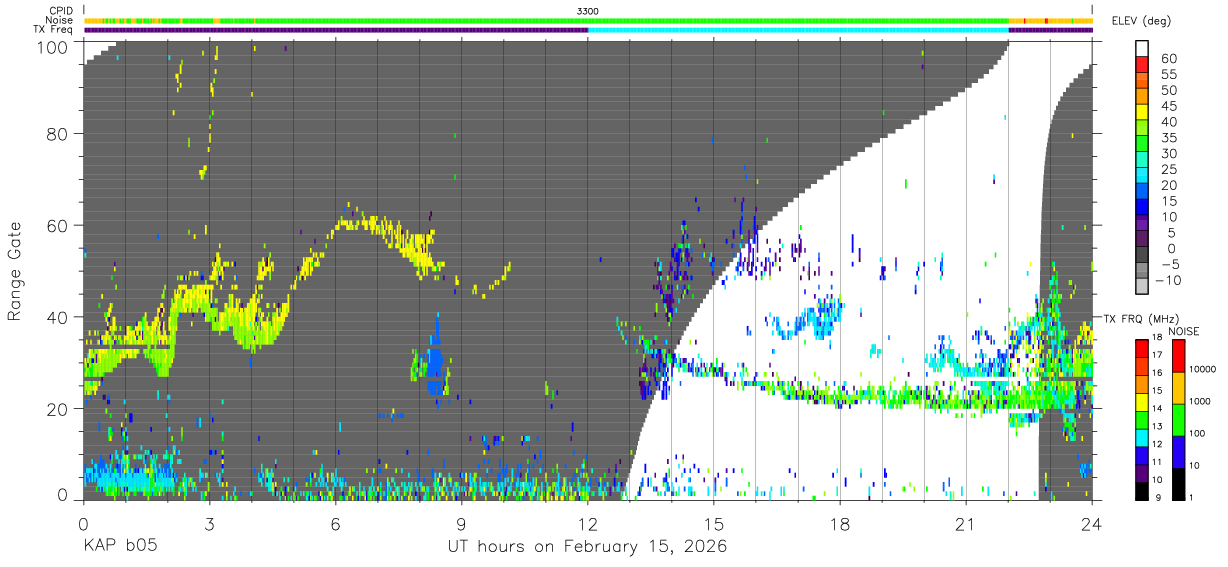Click the red top segment of NOISE color bar
The height and width of the screenshot is (567, 1228).
pos(1178,357)
